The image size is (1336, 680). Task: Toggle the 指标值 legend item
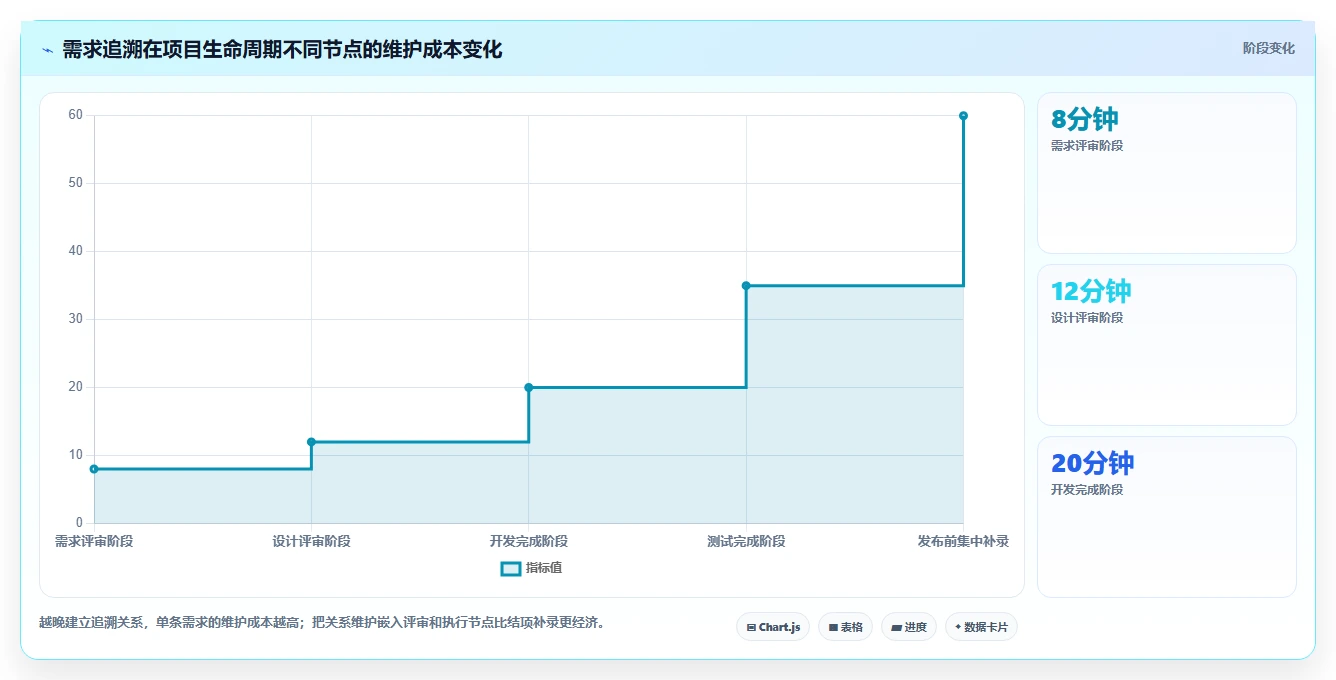tap(532, 568)
